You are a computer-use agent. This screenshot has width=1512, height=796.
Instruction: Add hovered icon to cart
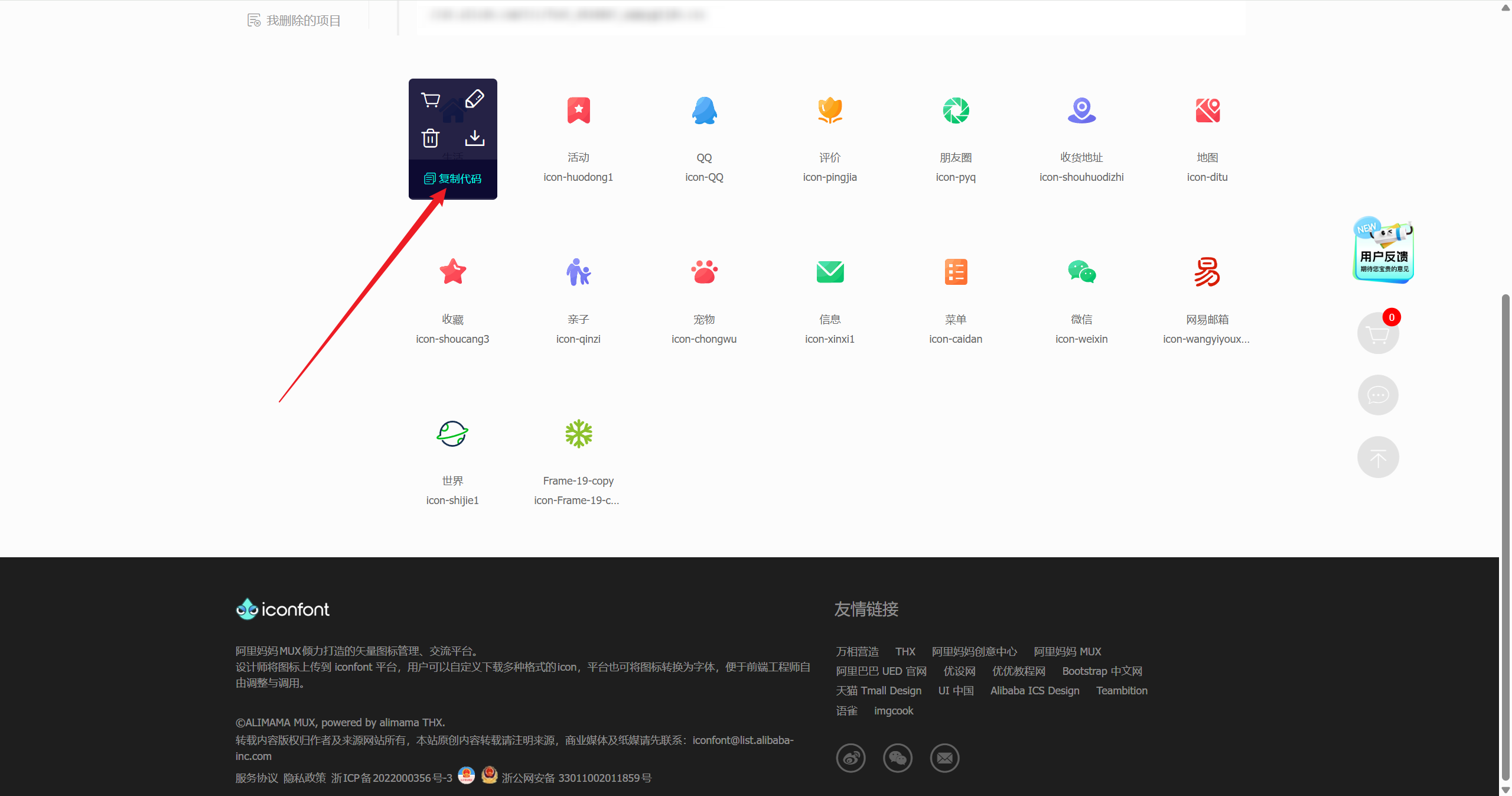(430, 100)
